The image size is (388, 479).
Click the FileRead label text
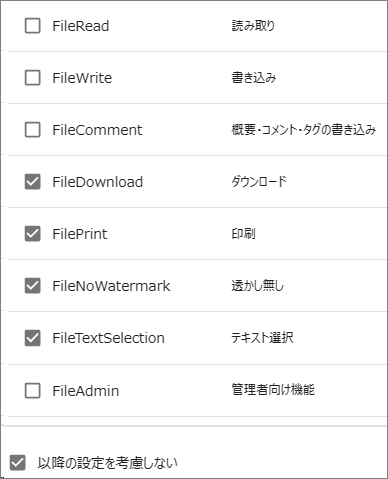pyautogui.click(x=81, y=26)
